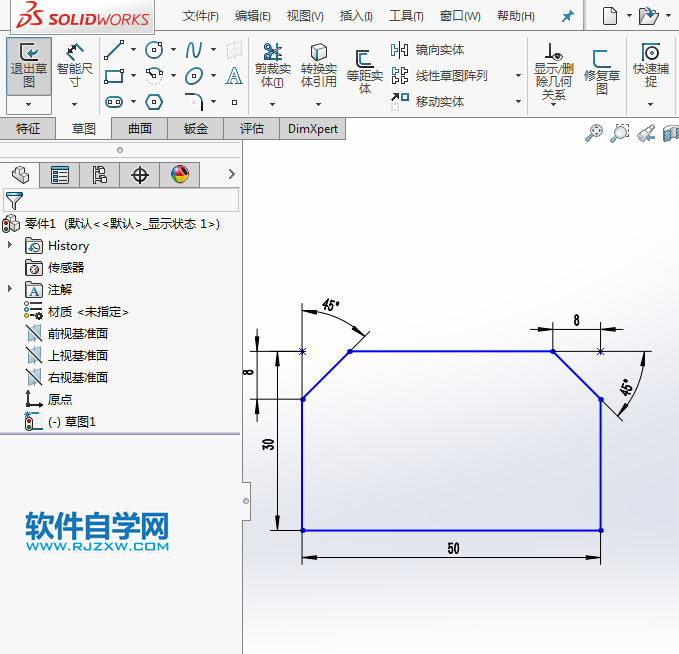Open the PropertyManager tab
Screen dimensions: 679x654
60,175
